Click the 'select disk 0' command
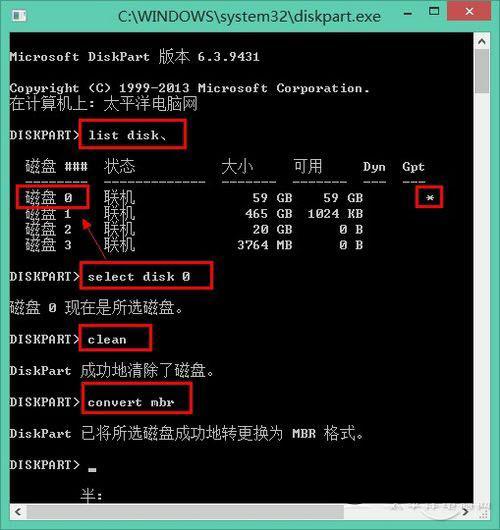The height and width of the screenshot is (530, 500). click(x=139, y=277)
